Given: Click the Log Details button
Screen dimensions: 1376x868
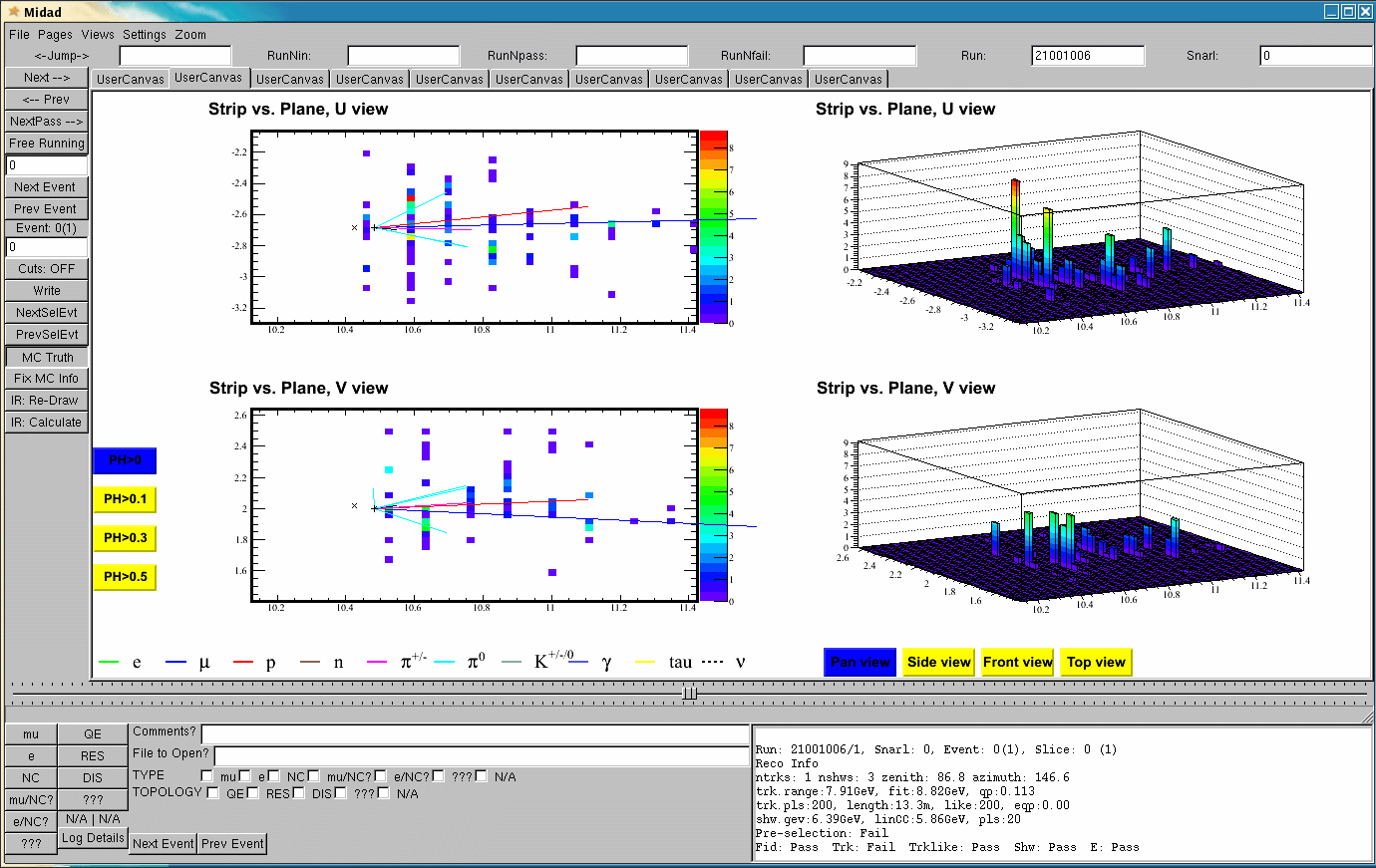Looking at the screenshot, I should tap(93, 838).
